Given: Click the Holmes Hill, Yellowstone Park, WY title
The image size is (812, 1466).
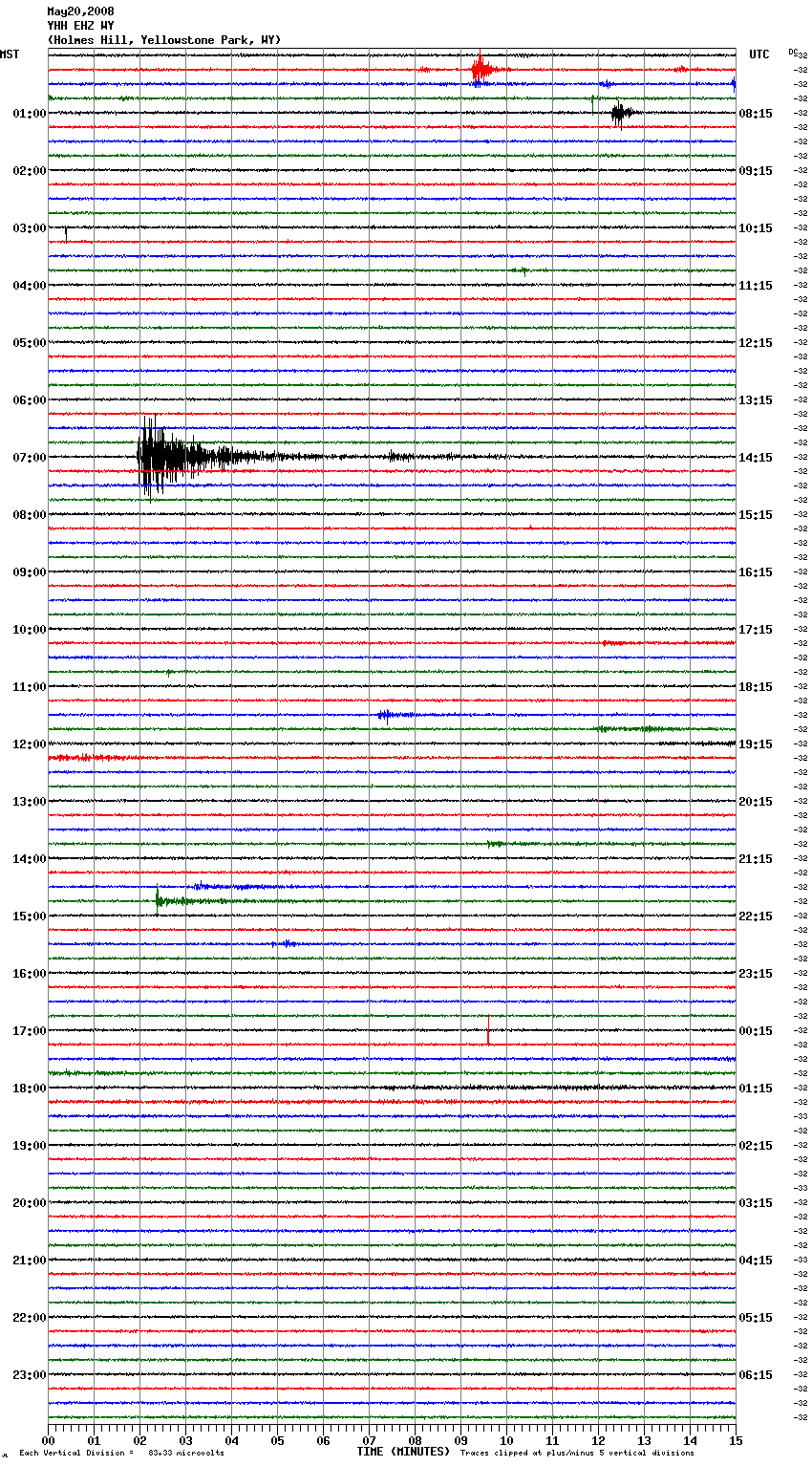Looking at the screenshot, I should (164, 40).
